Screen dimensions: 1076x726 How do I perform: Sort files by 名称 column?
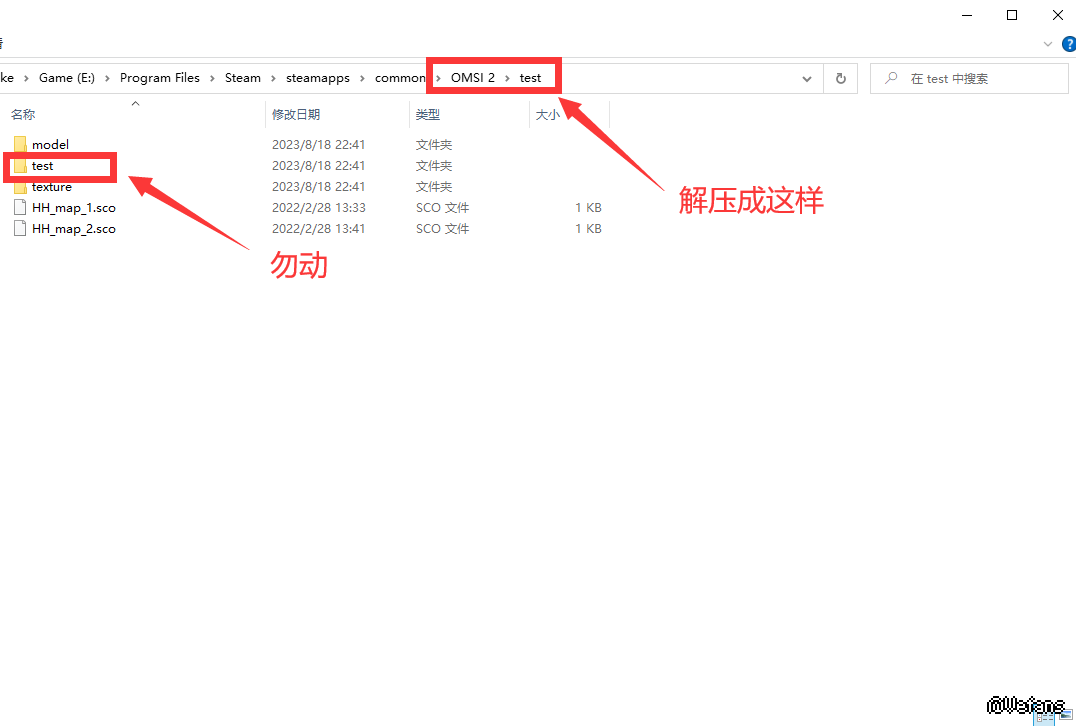23,115
